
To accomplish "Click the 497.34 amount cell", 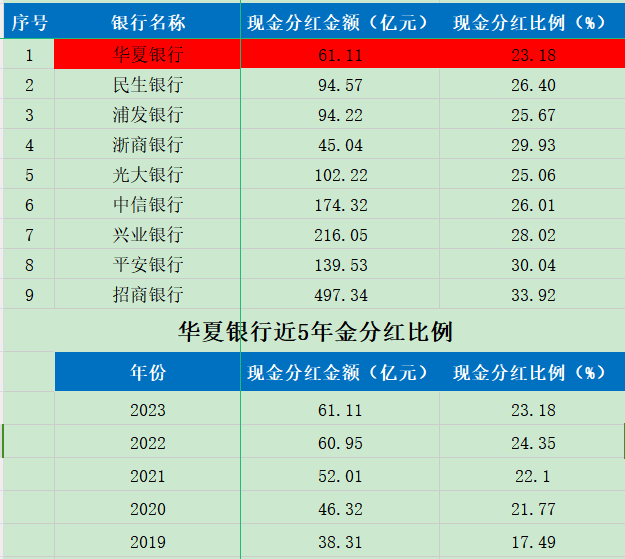I will coord(340,294).
